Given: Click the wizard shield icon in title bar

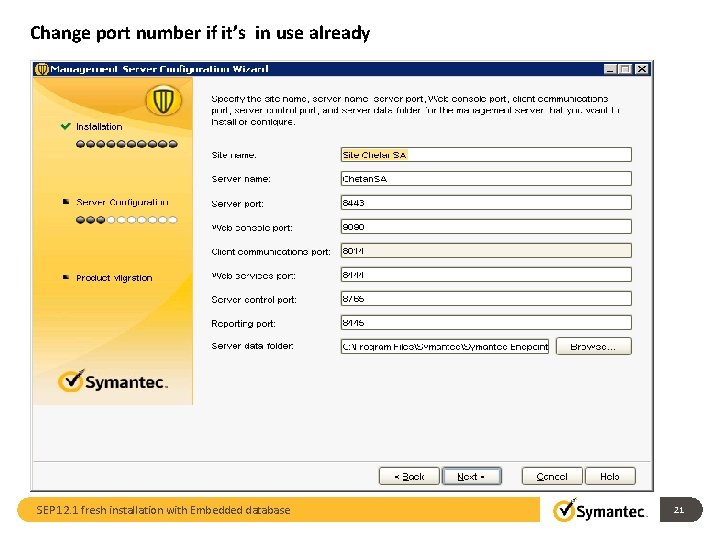Looking at the screenshot, I should [42, 69].
